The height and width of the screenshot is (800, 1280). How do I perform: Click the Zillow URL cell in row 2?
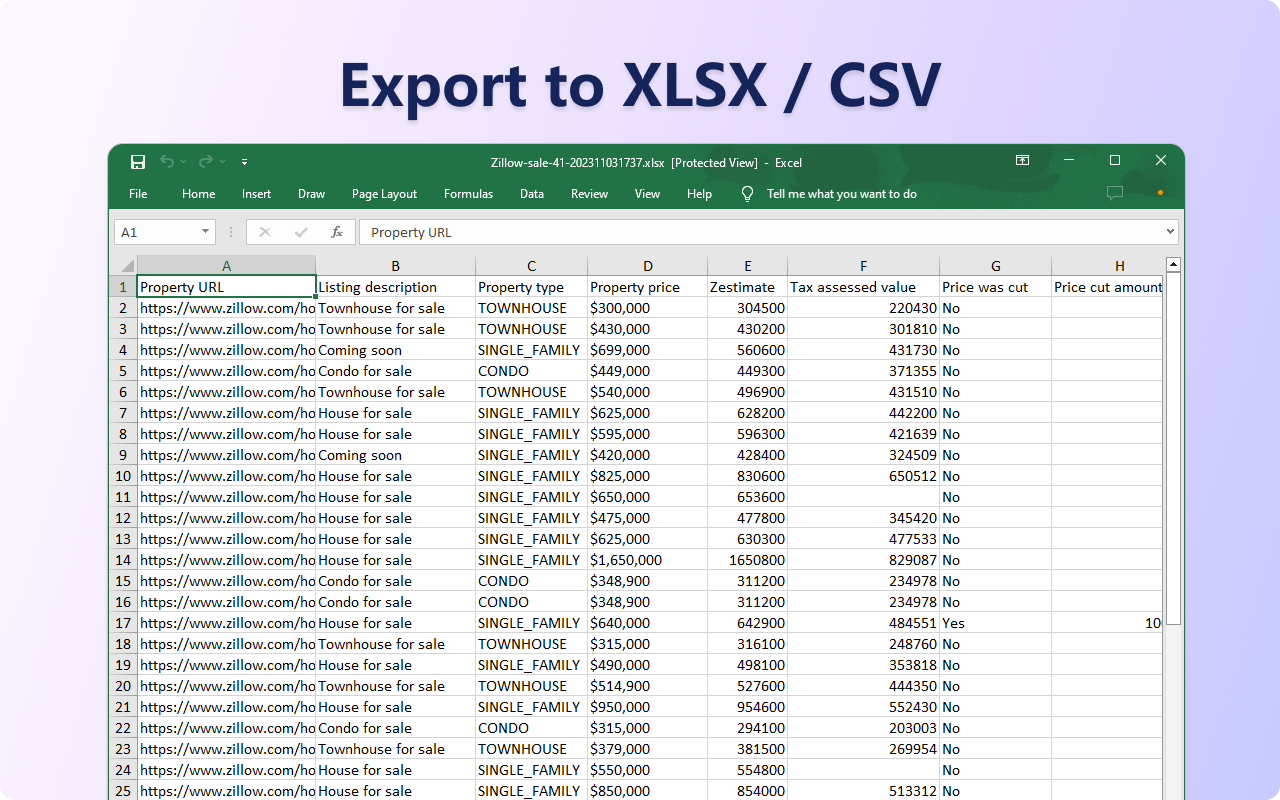[x=226, y=308]
